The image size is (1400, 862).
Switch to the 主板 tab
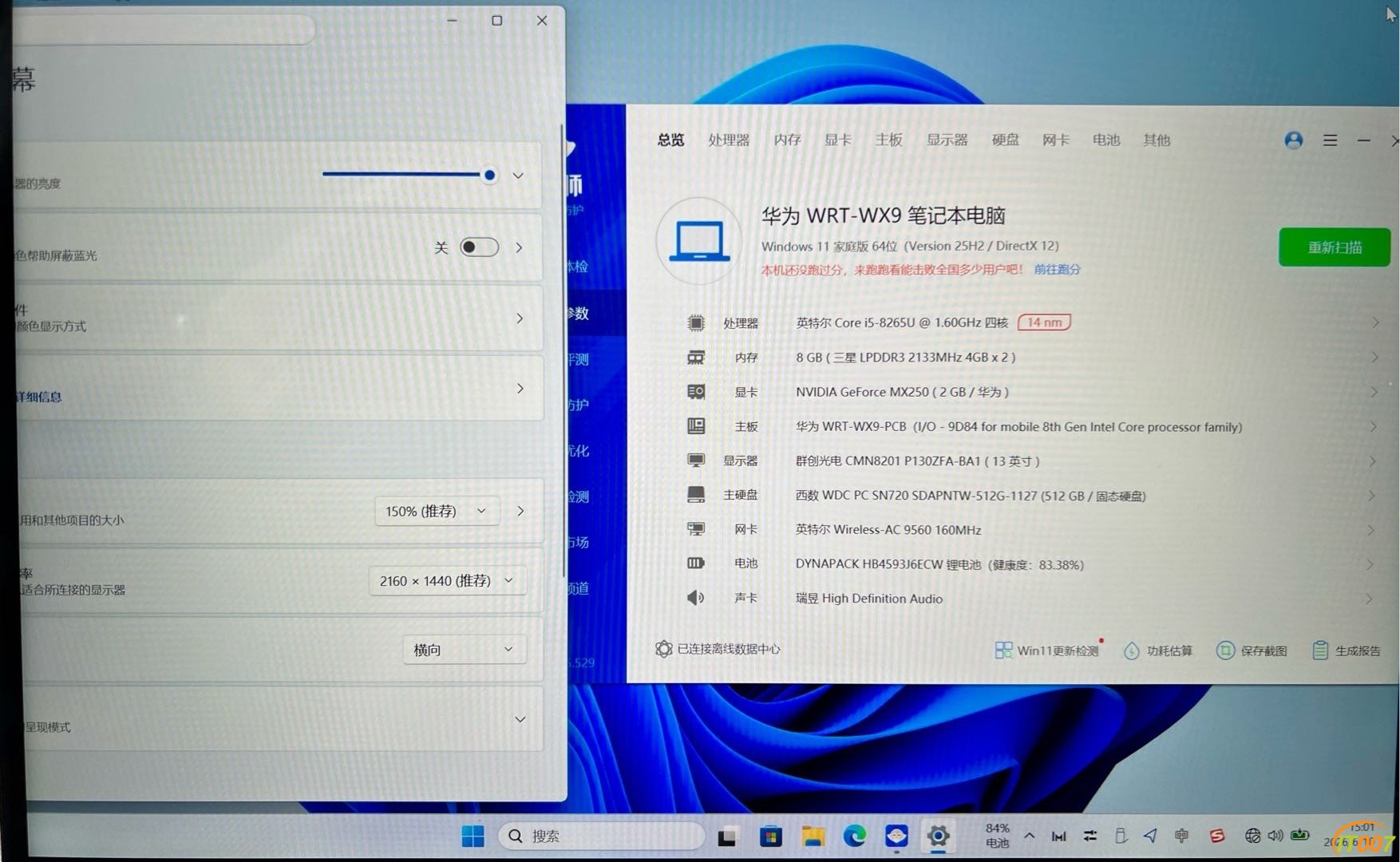coord(888,140)
